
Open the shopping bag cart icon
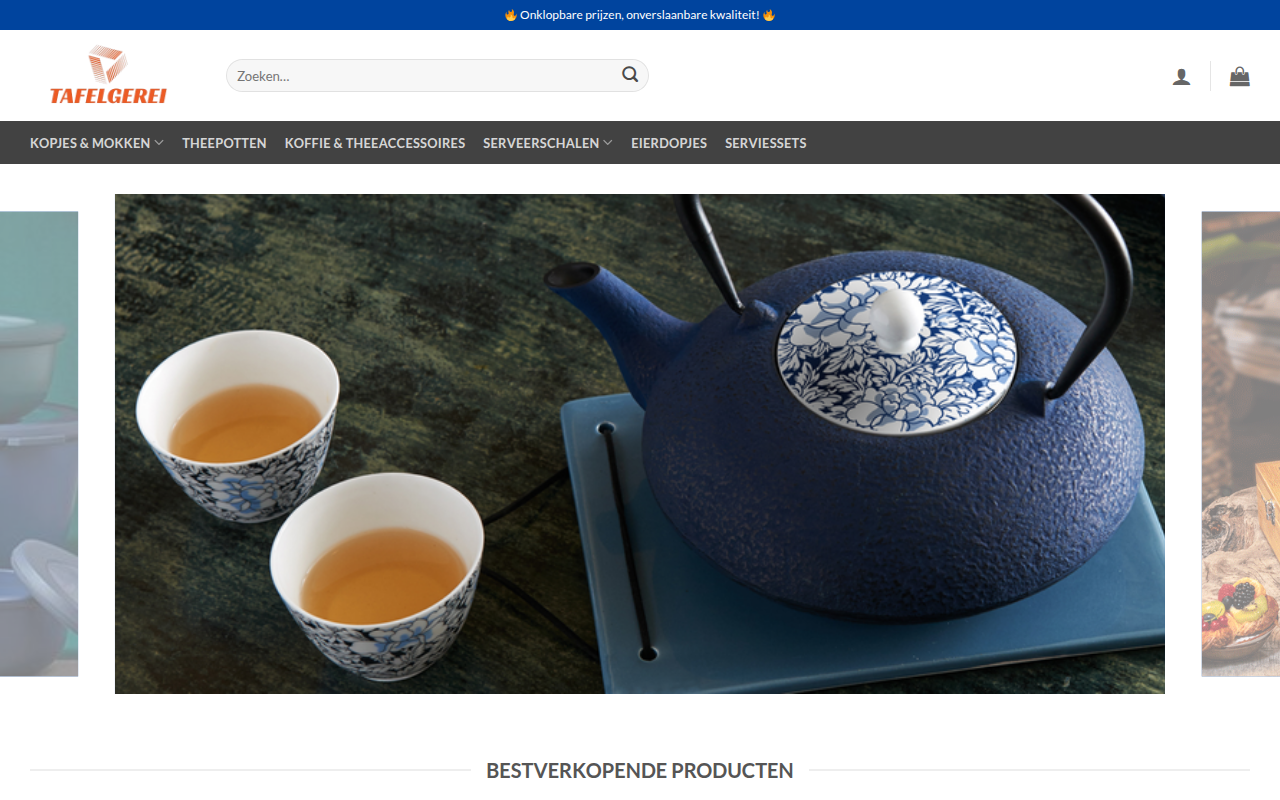pos(1240,76)
